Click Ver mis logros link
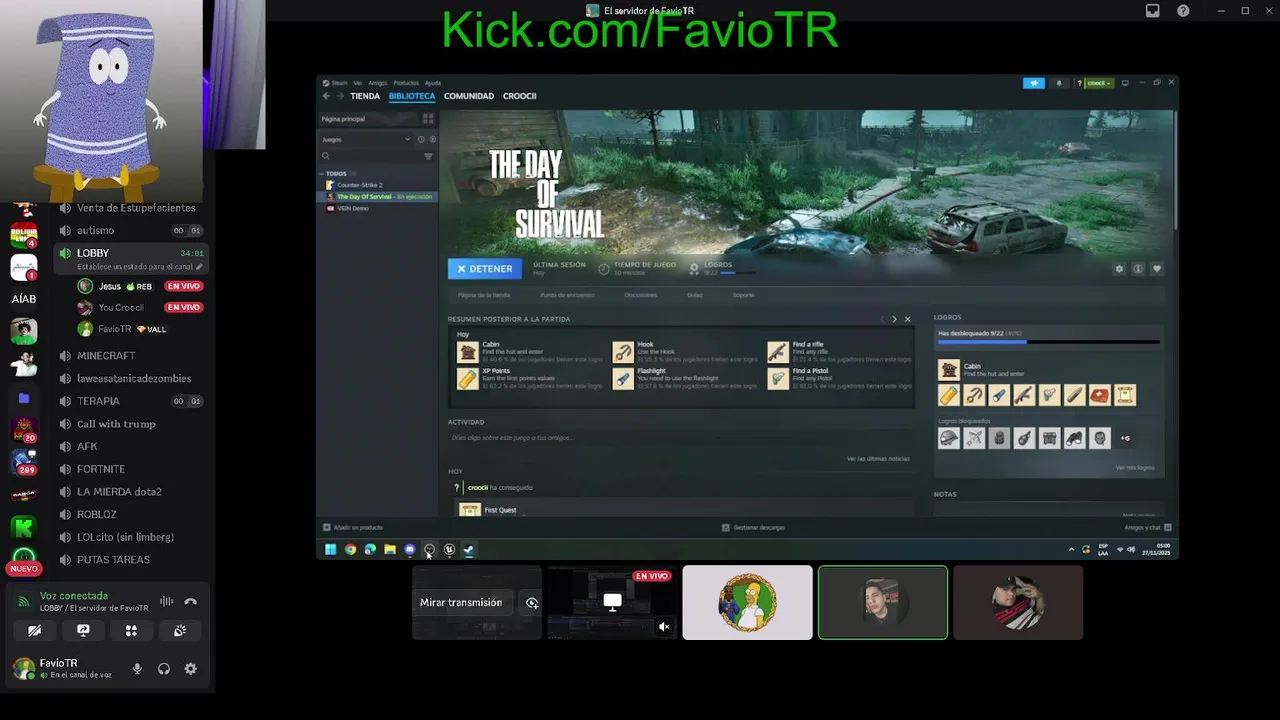 [1135, 468]
